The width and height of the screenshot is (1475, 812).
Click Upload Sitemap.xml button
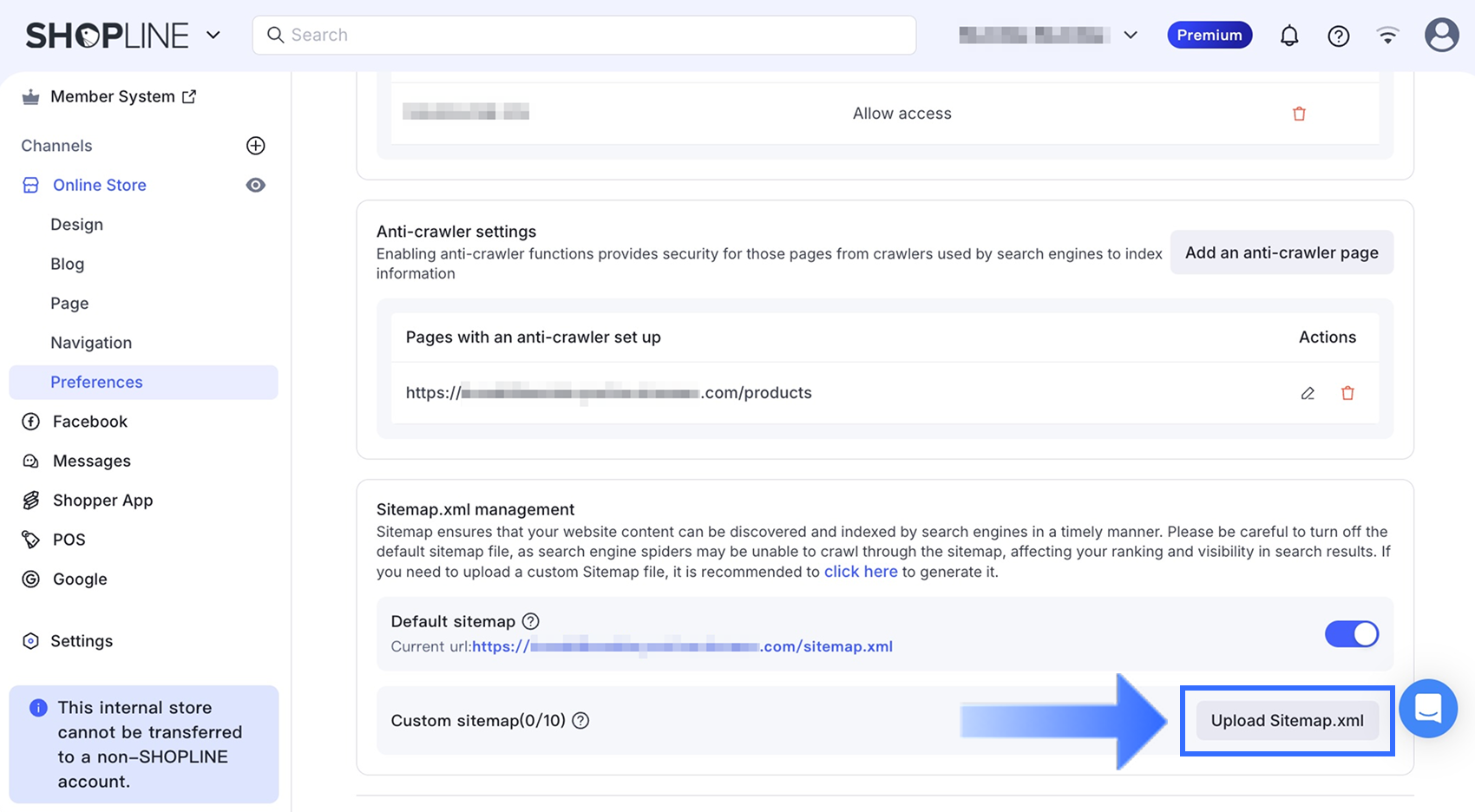pyautogui.click(x=1288, y=721)
